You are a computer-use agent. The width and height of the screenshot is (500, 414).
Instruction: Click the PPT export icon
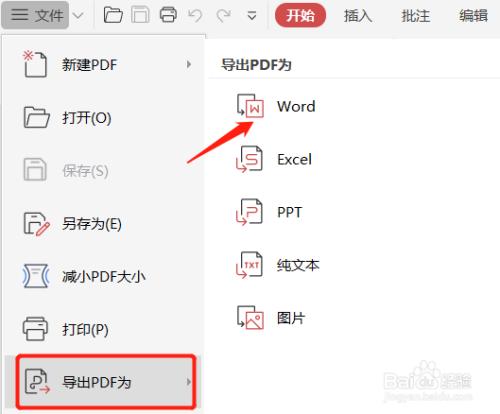point(249,212)
